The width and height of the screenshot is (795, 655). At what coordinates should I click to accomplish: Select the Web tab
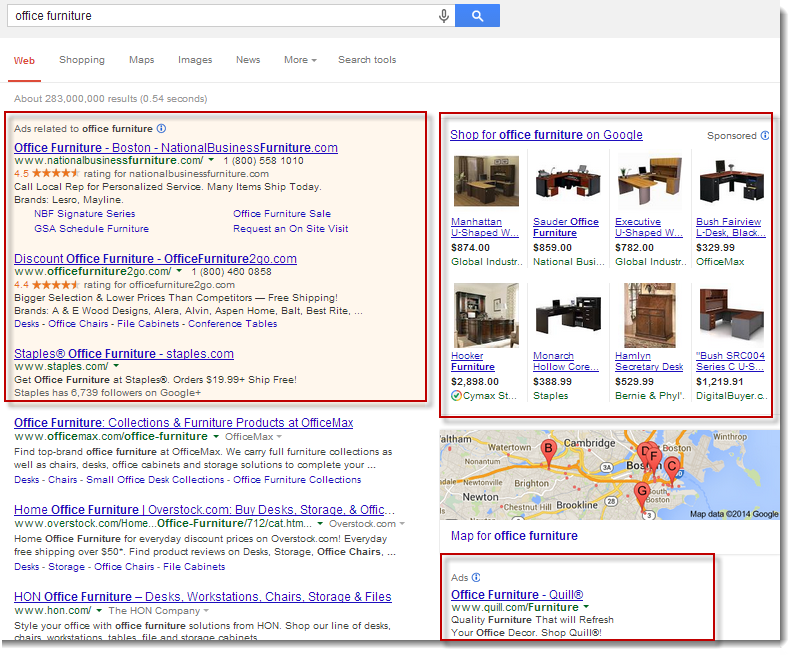(x=24, y=61)
